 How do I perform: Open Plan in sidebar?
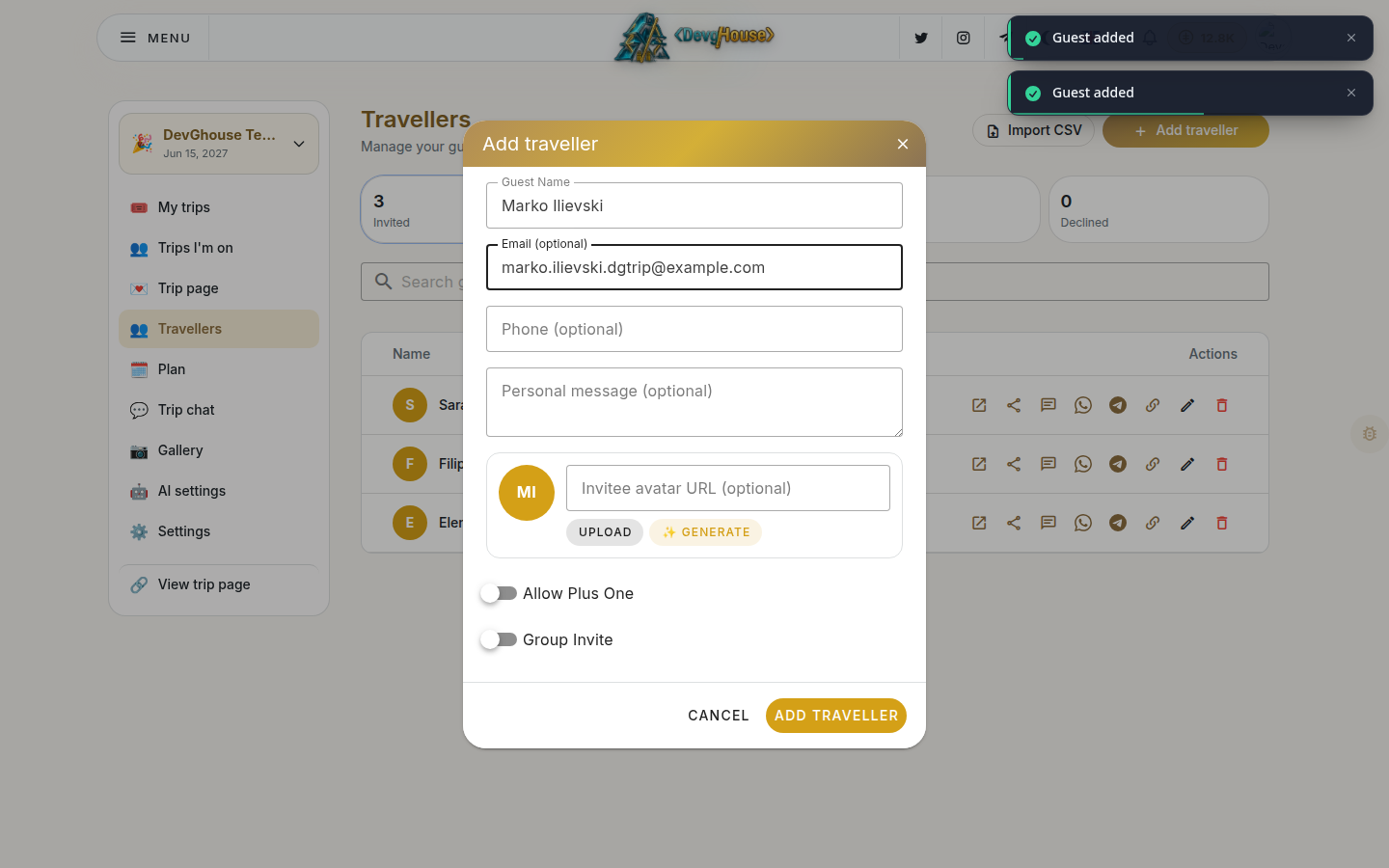pos(219,369)
